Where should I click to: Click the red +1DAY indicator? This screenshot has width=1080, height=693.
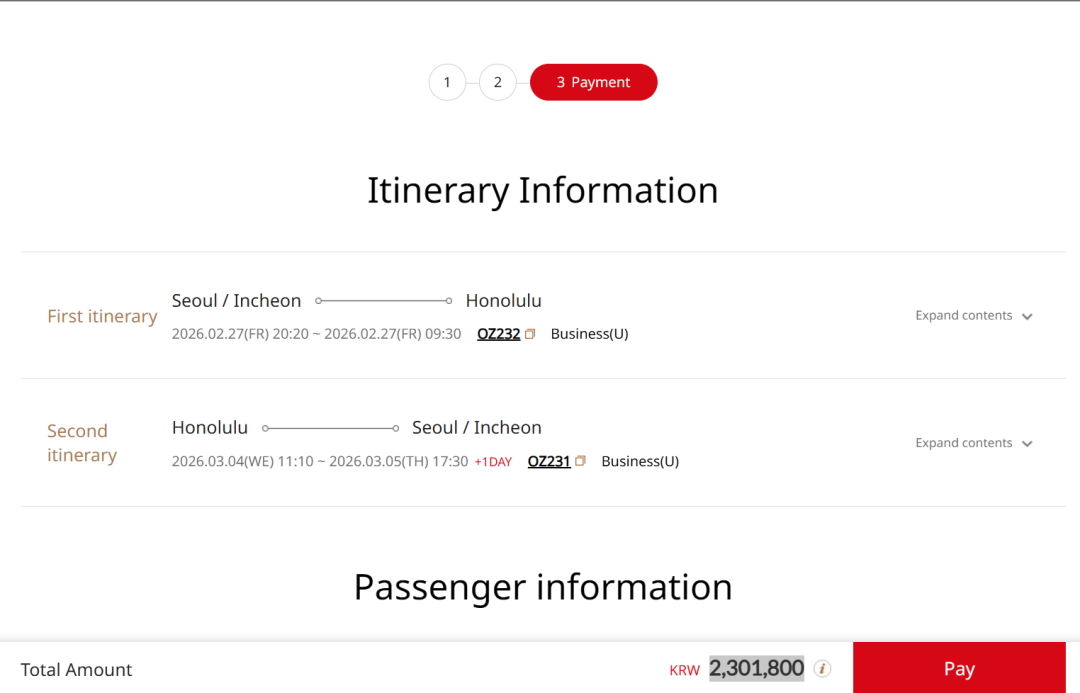(x=493, y=462)
